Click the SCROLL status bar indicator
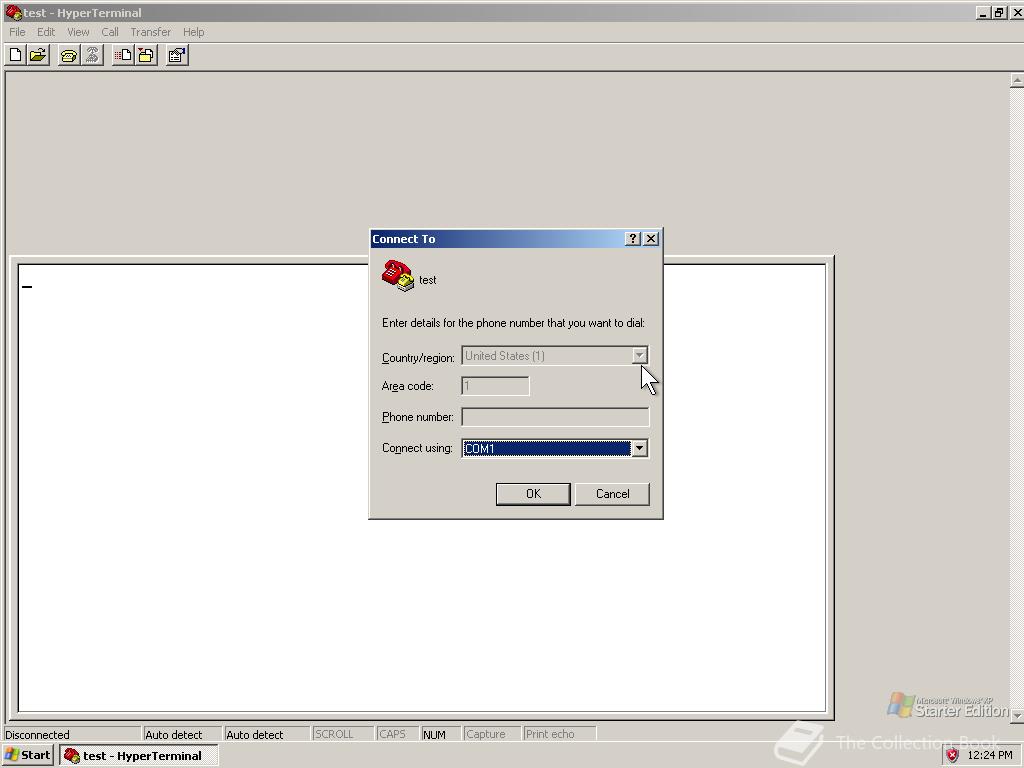This screenshot has width=1024, height=768. tap(343, 735)
